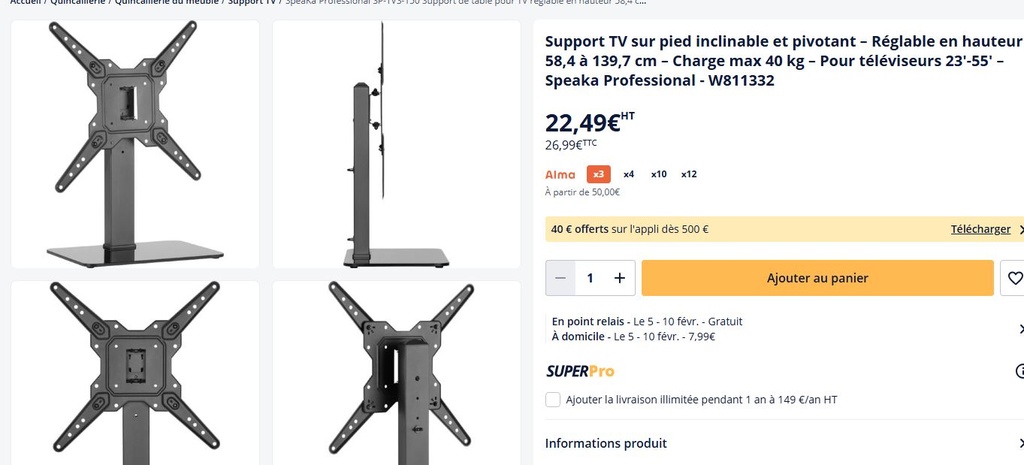Pick Alma x12 installment option
Screen dimensions: 1024x465
[689, 174]
